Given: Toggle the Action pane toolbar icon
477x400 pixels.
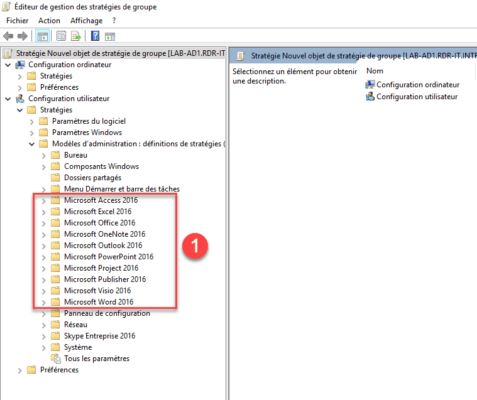Looking at the screenshot, I should 110,36.
